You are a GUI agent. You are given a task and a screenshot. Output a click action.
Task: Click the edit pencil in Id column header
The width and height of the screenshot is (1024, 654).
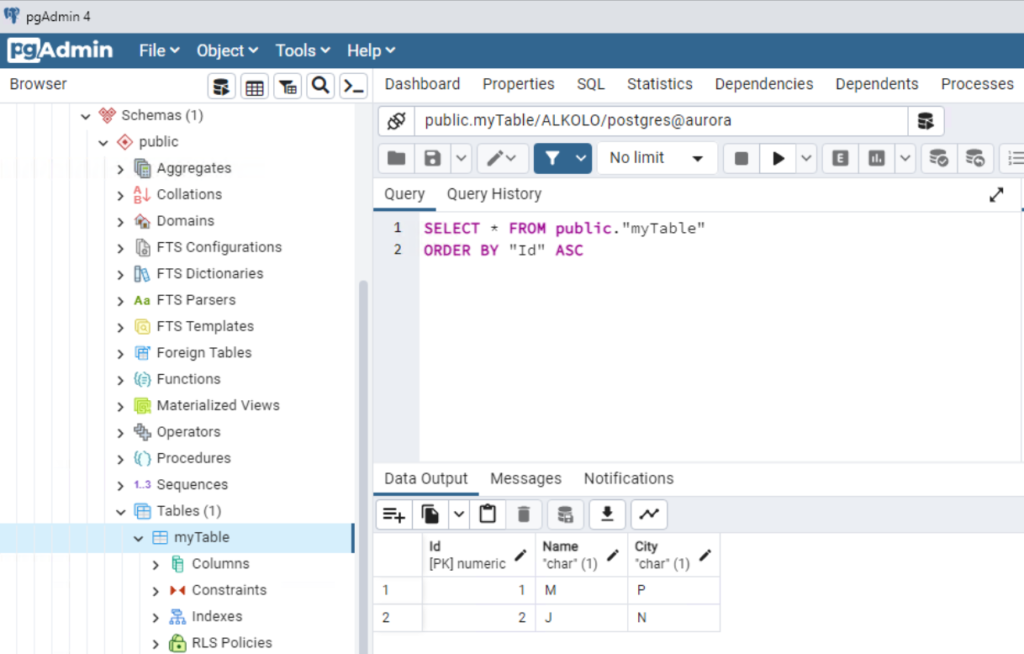pos(520,555)
